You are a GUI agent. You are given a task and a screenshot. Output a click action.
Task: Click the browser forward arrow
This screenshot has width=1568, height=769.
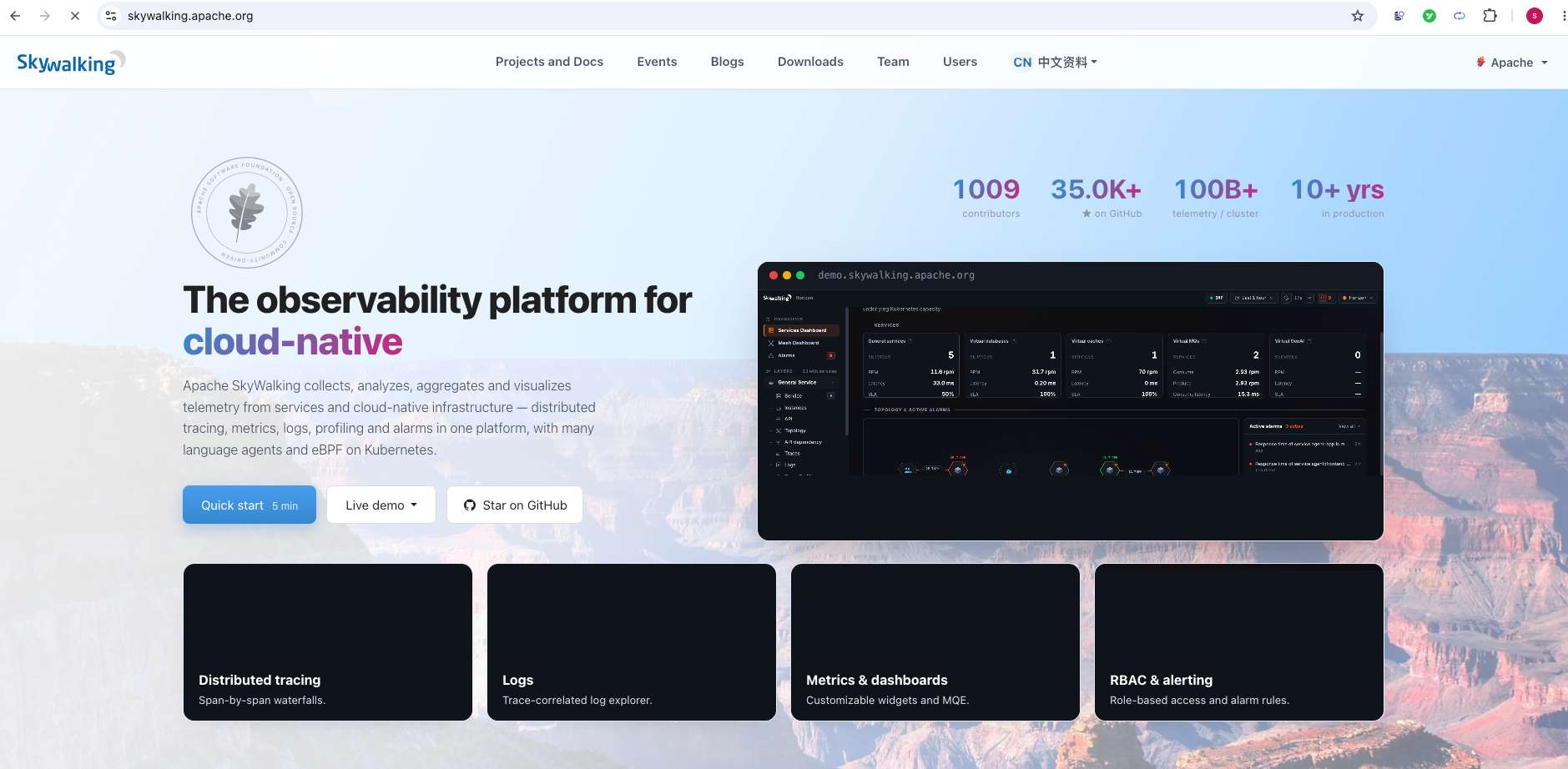[45, 16]
